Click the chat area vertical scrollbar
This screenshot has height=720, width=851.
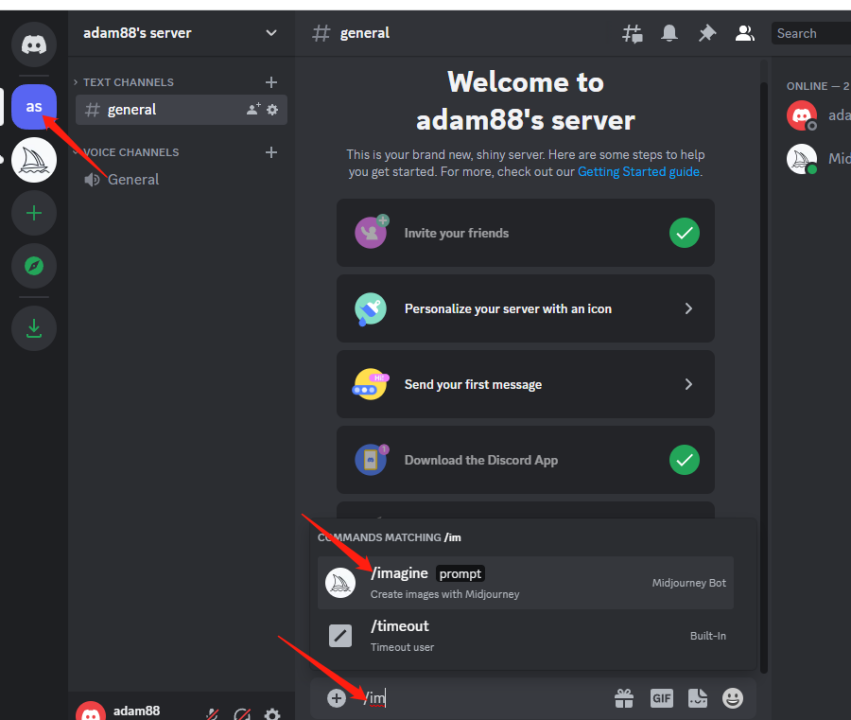pyautogui.click(x=764, y=377)
